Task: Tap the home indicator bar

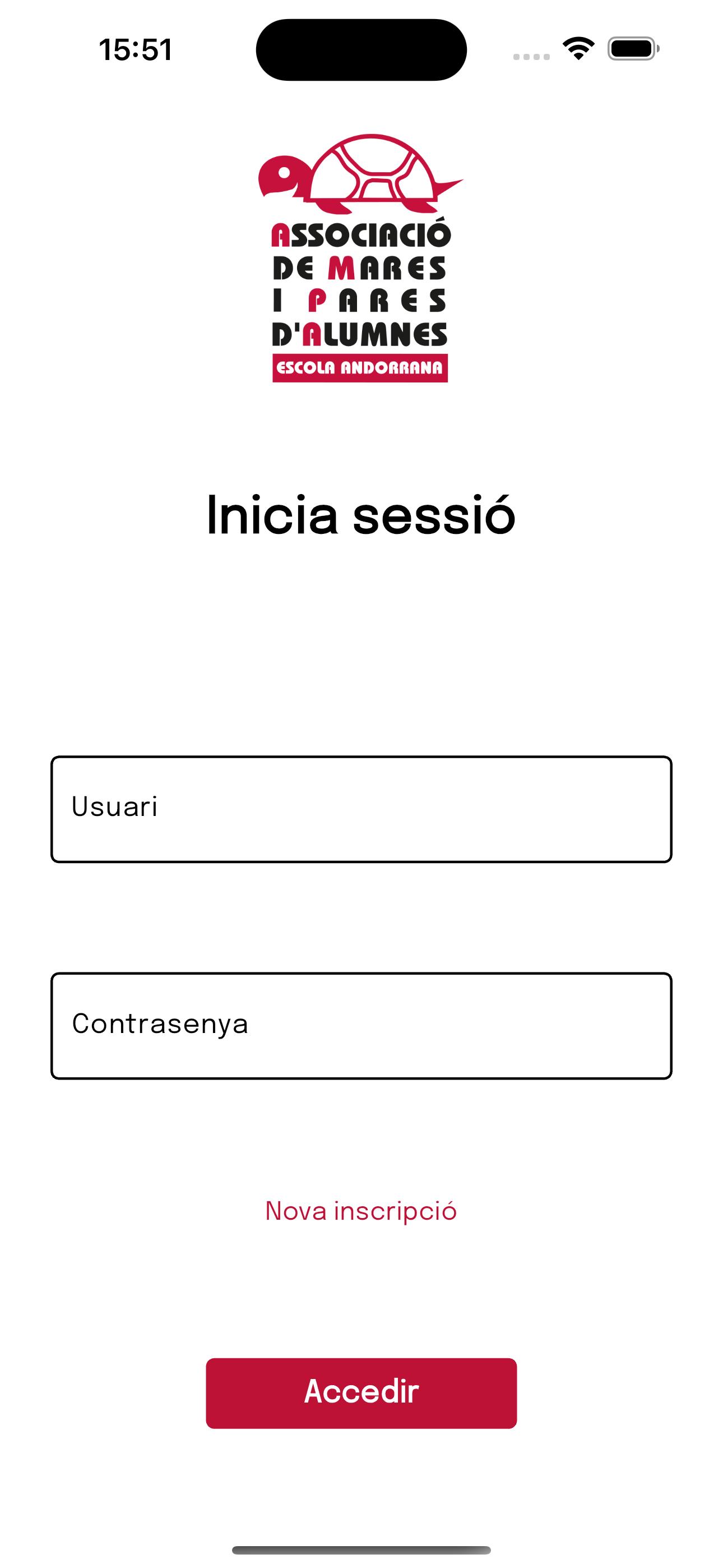Action: (x=361, y=1549)
